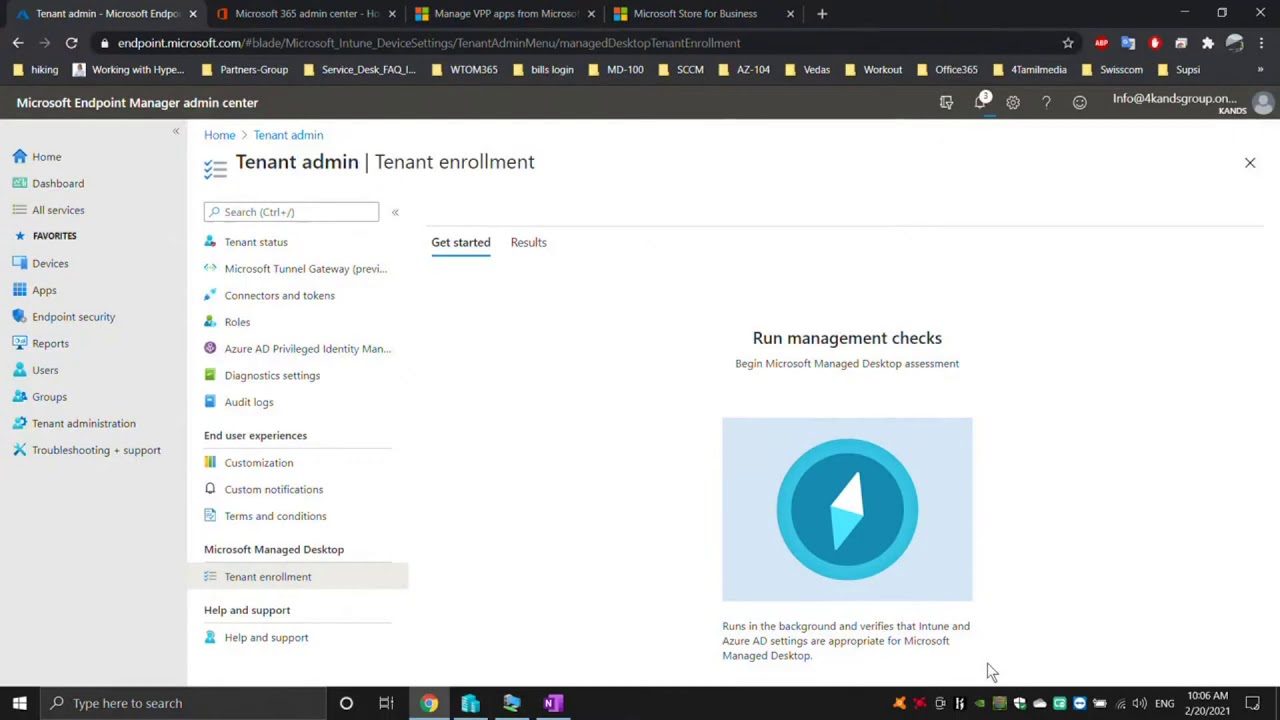Open the MD-100 bookmarks folder
Image resolution: width=1280 pixels, height=720 pixels.
pos(617,70)
